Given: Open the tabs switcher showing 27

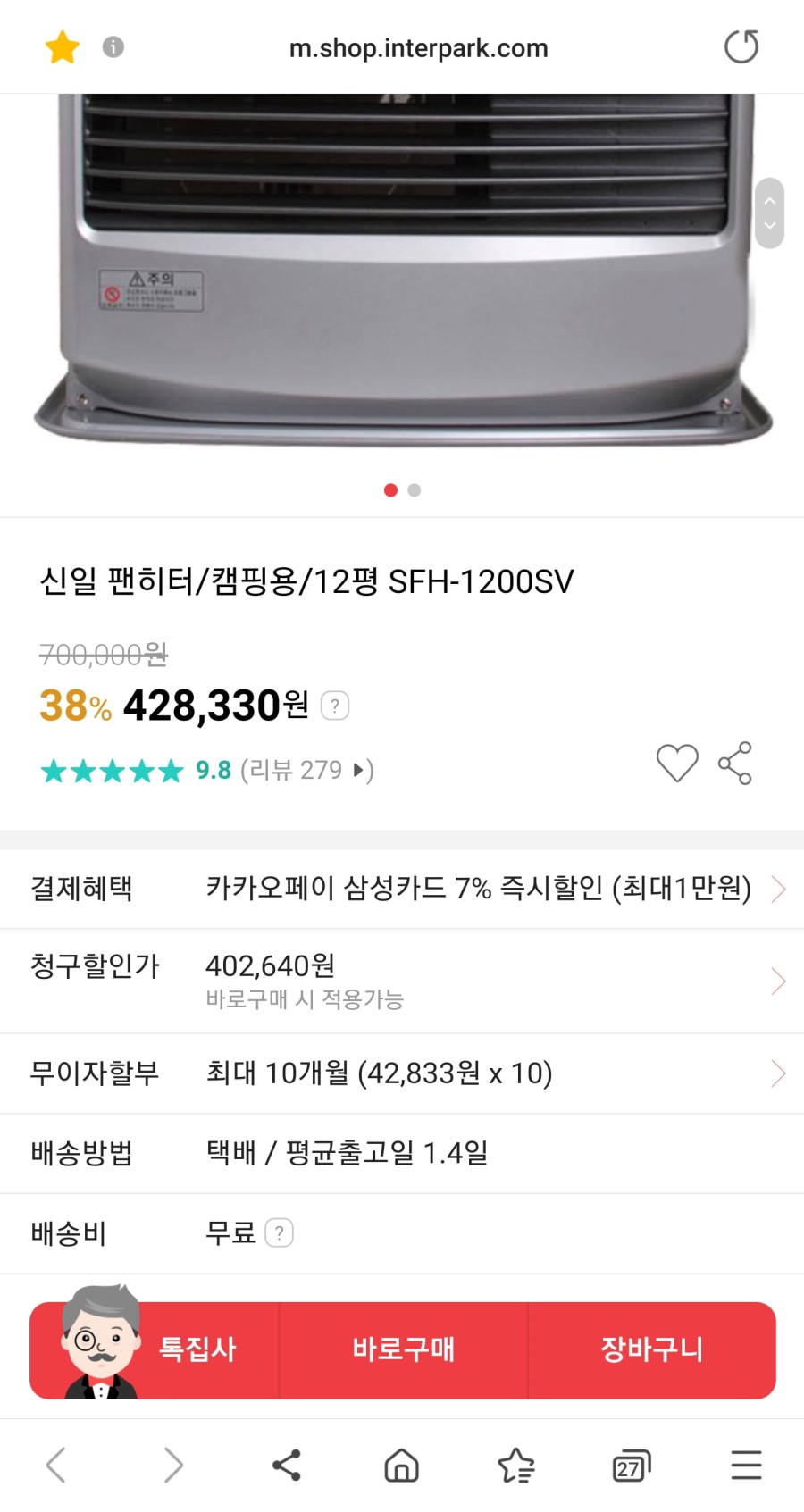Looking at the screenshot, I should (631, 1465).
